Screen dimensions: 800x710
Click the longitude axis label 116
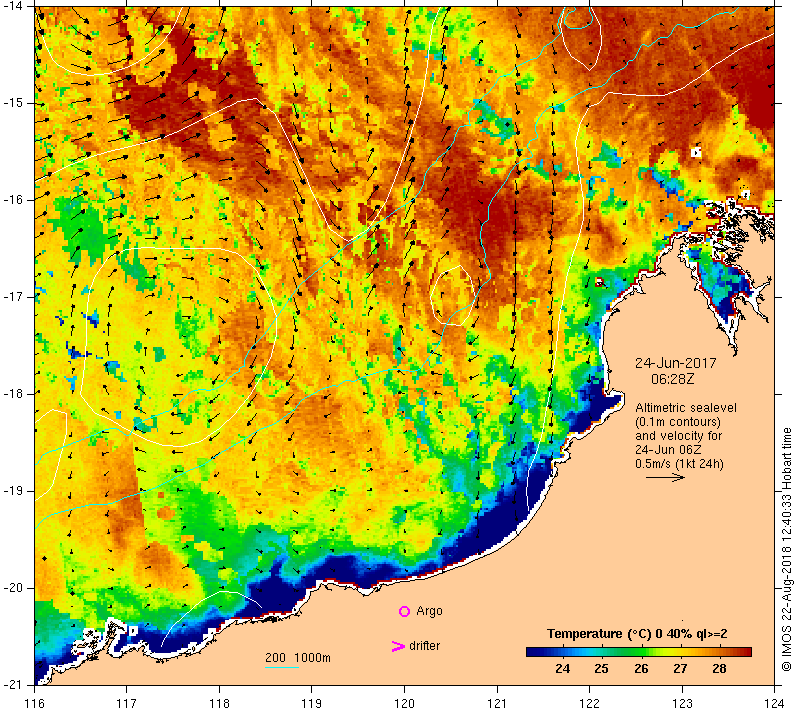point(34,703)
